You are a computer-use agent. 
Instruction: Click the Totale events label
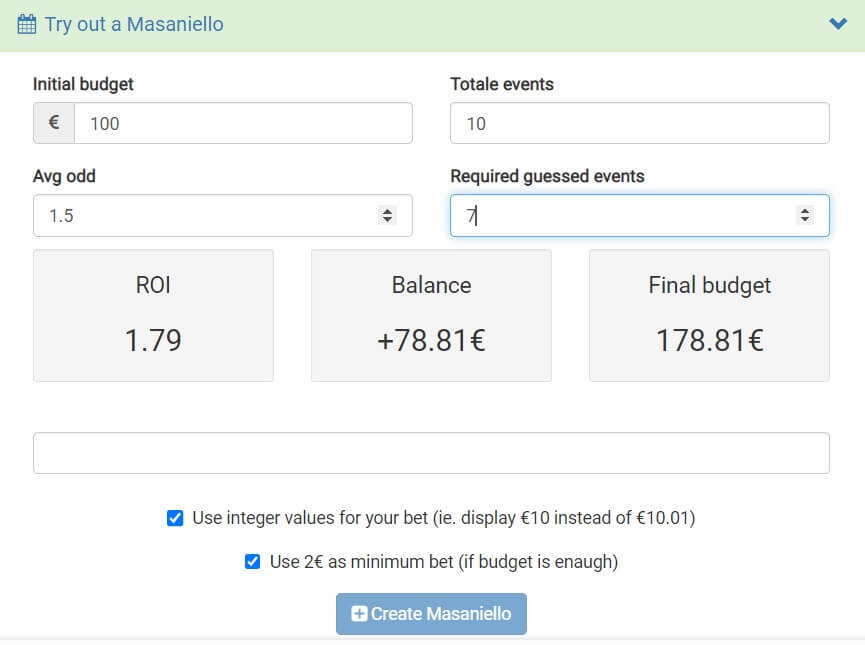click(x=502, y=84)
